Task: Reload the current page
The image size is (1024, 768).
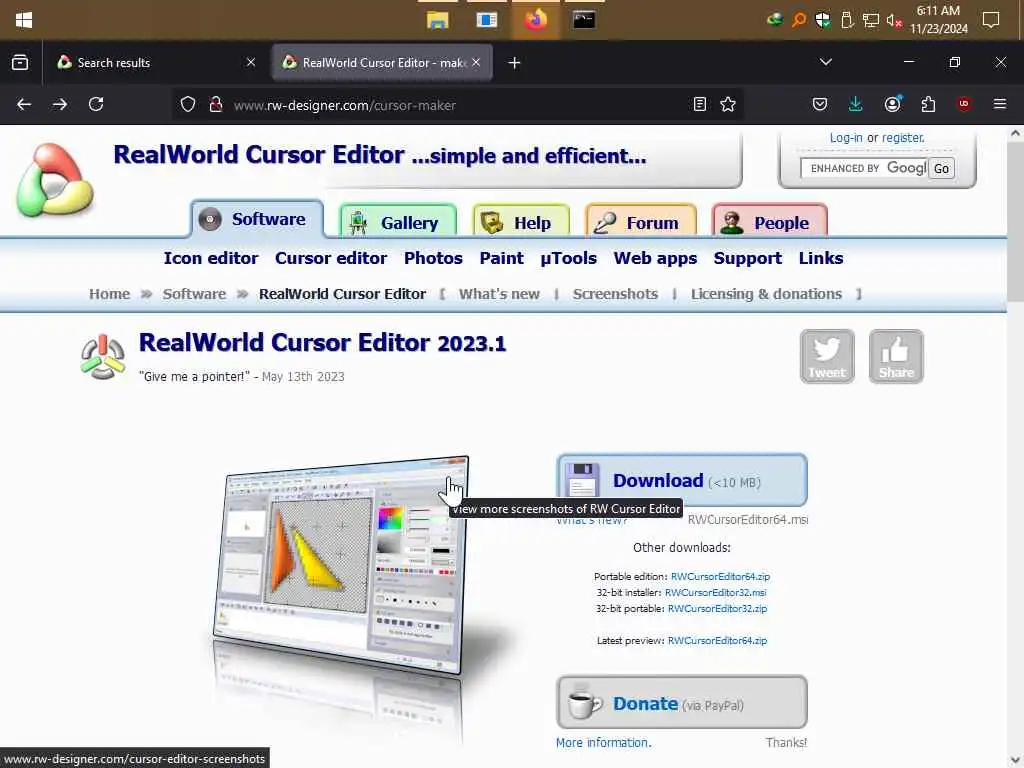Action: pos(96,104)
